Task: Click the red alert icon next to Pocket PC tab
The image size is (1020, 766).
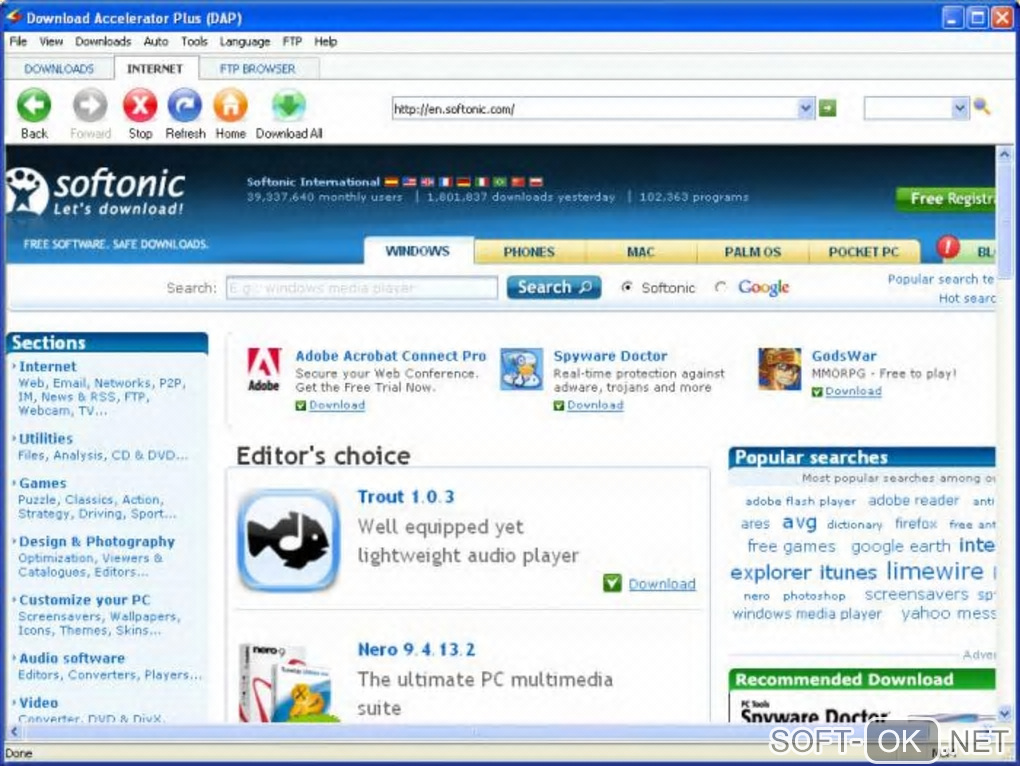Action: pyautogui.click(x=948, y=247)
